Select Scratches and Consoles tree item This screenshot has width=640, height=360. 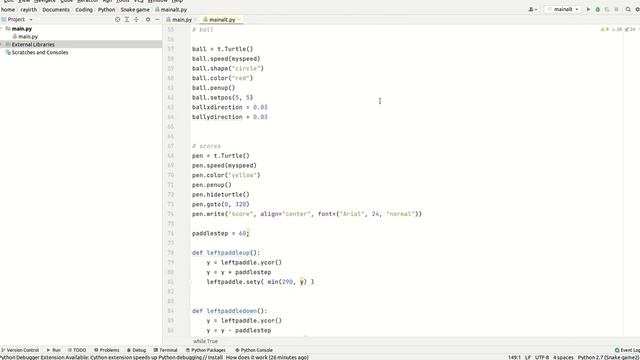[x=40, y=52]
